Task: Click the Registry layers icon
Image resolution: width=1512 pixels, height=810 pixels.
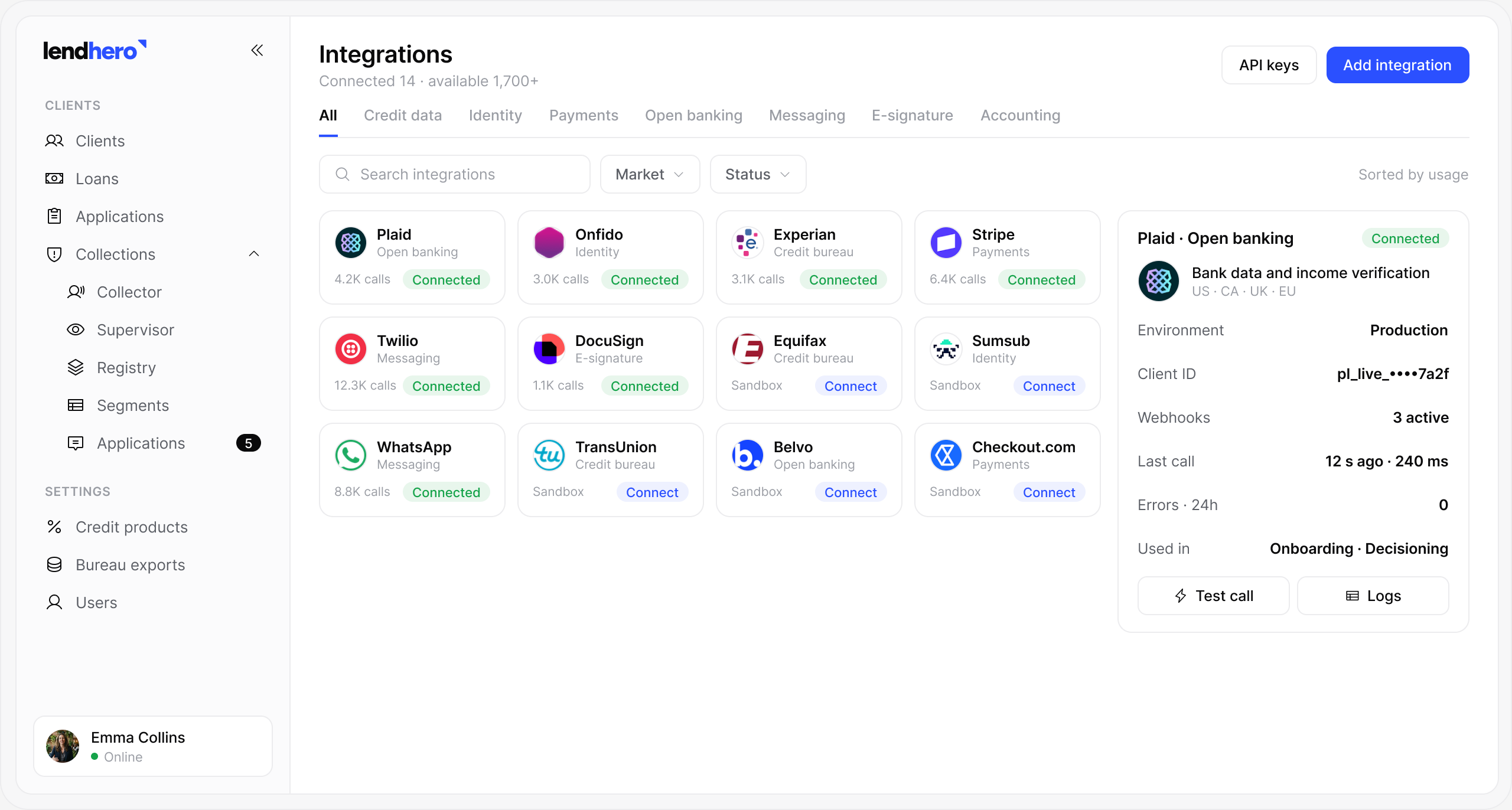Action: click(x=76, y=367)
